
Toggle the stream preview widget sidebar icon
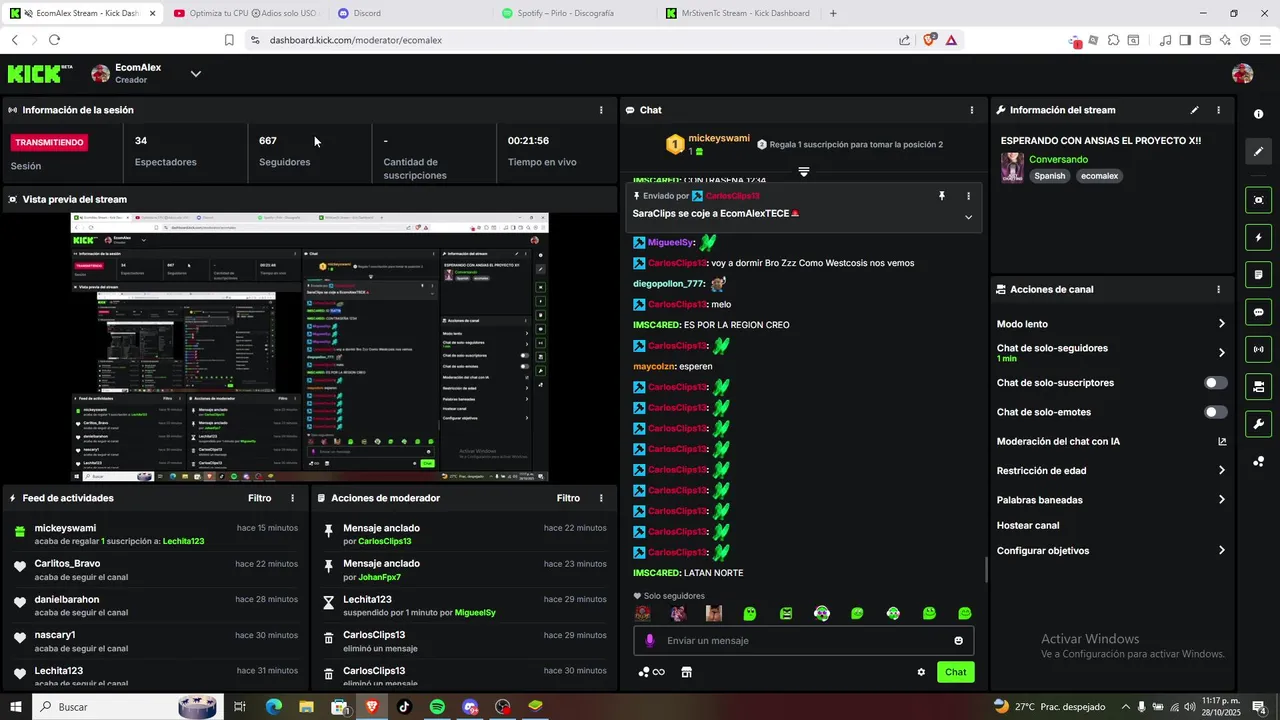tap(1258, 200)
